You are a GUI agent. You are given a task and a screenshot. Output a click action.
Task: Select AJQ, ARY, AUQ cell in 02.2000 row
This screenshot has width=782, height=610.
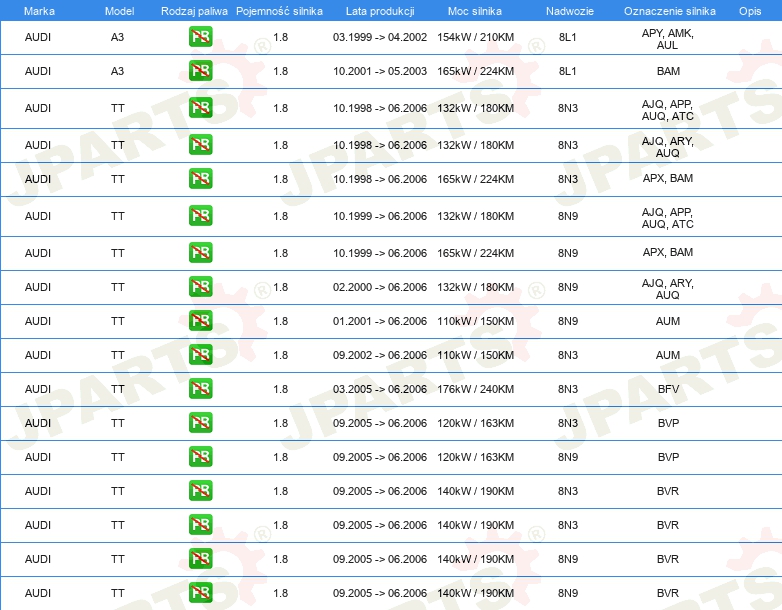(668, 289)
